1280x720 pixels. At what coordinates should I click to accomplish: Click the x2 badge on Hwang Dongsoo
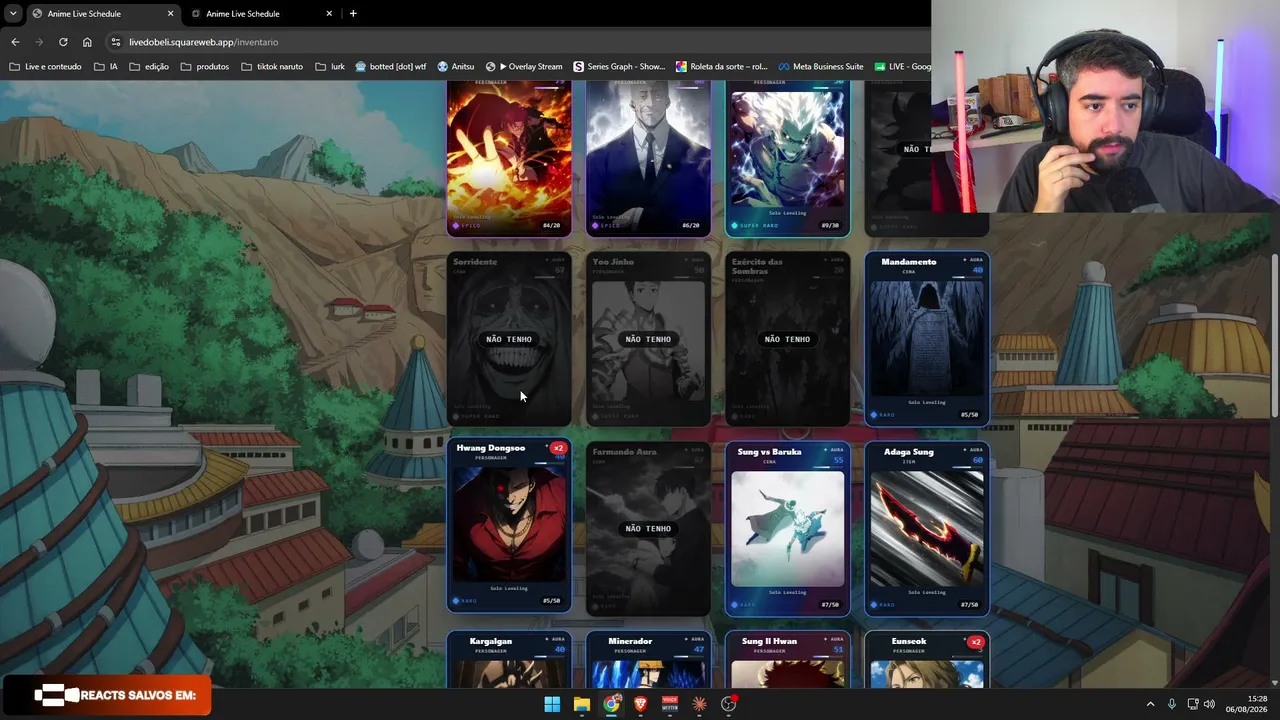[x=558, y=448]
